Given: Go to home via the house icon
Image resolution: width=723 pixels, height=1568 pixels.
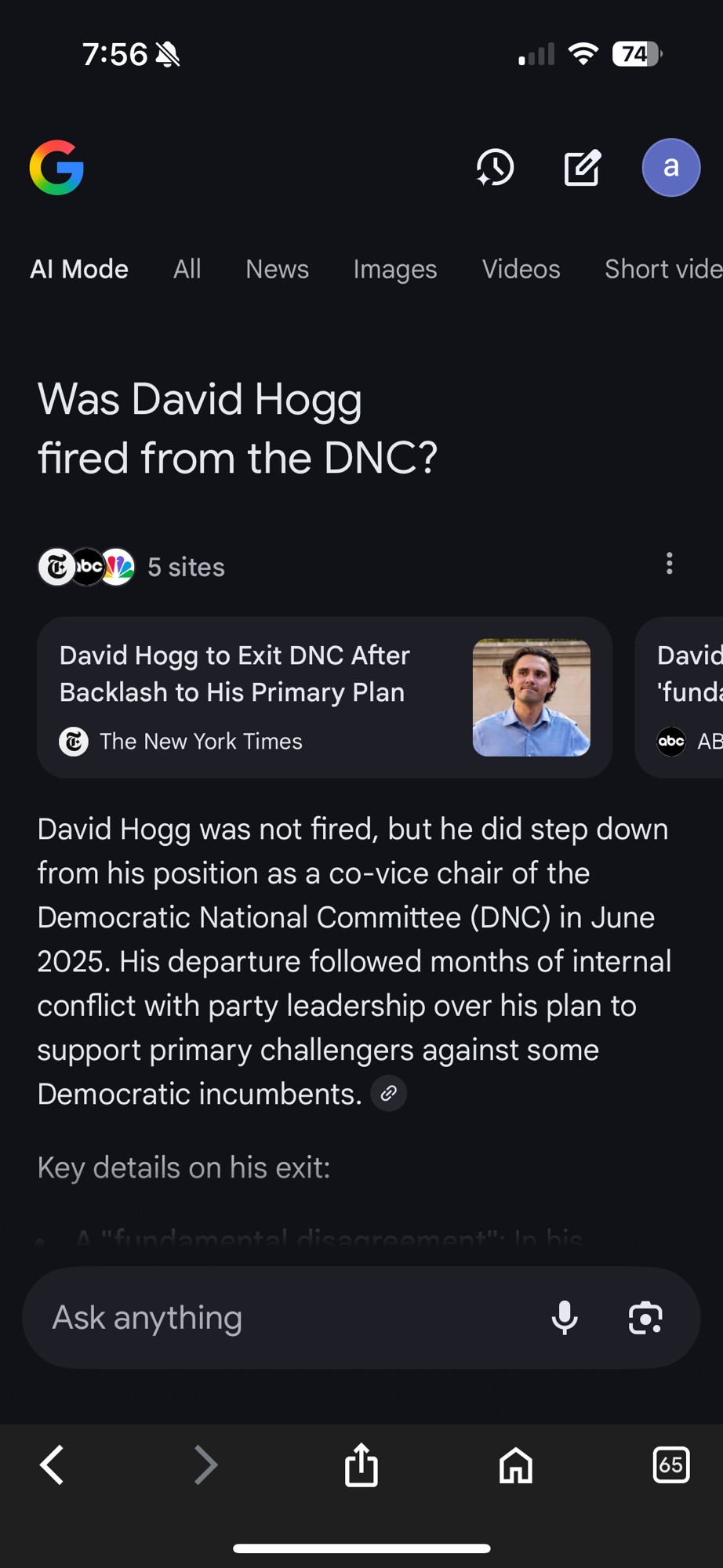Looking at the screenshot, I should (x=516, y=1465).
